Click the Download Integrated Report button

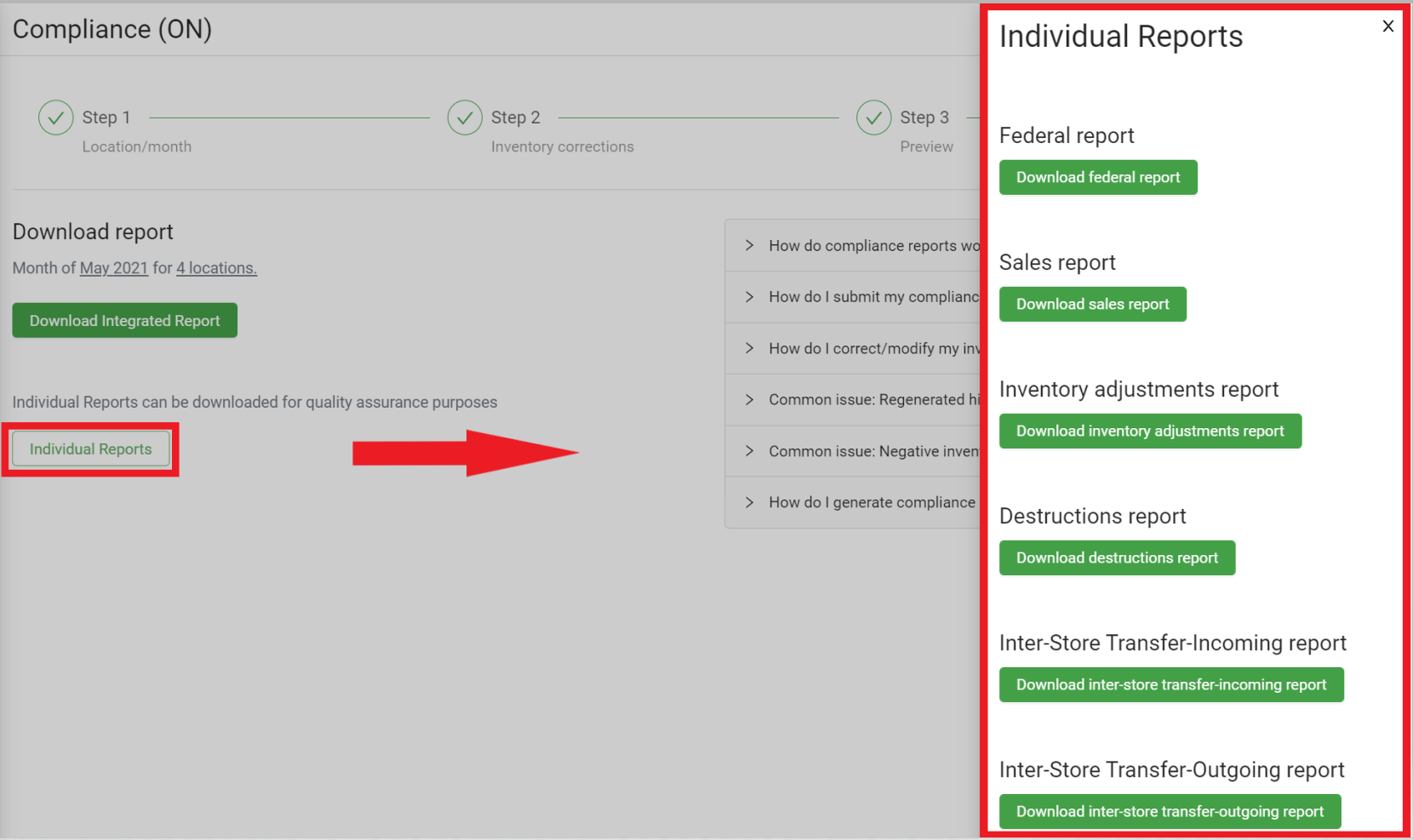coord(125,321)
